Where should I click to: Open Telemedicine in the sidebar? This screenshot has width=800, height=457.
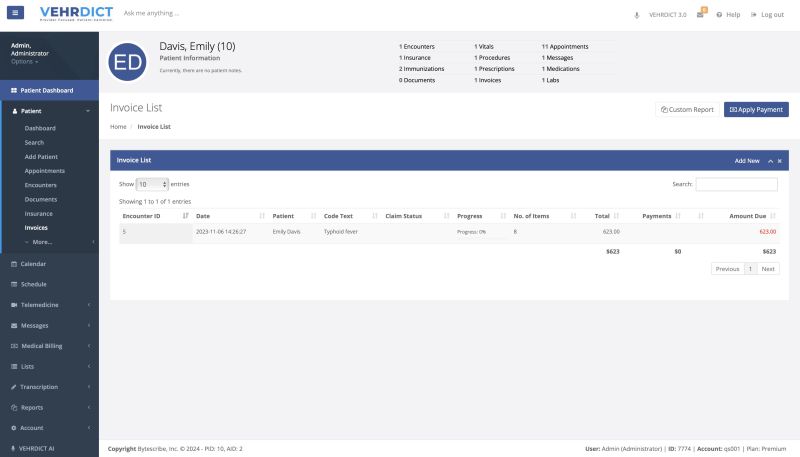41,304
